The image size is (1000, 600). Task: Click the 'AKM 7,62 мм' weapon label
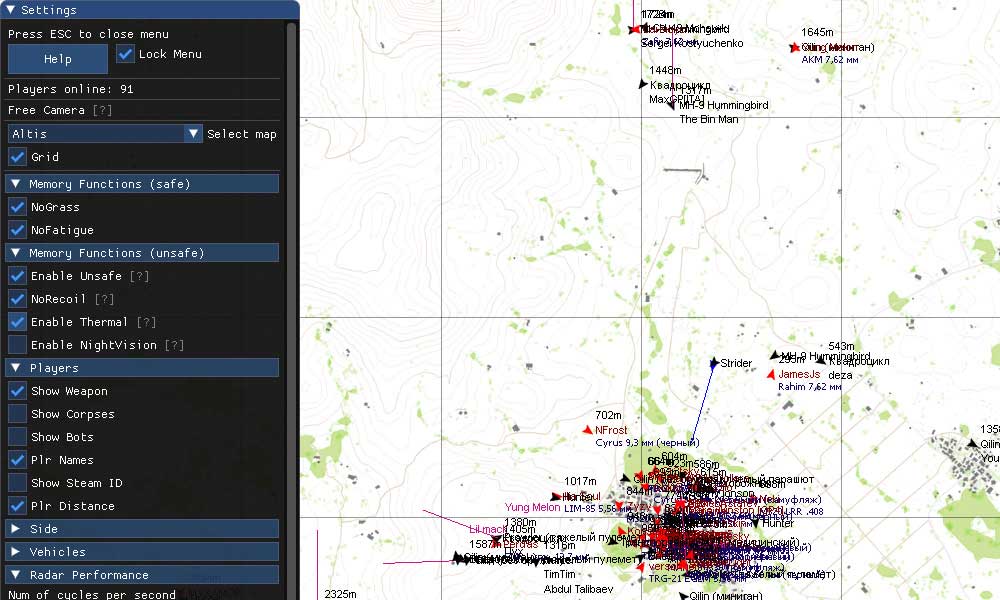coord(830,60)
